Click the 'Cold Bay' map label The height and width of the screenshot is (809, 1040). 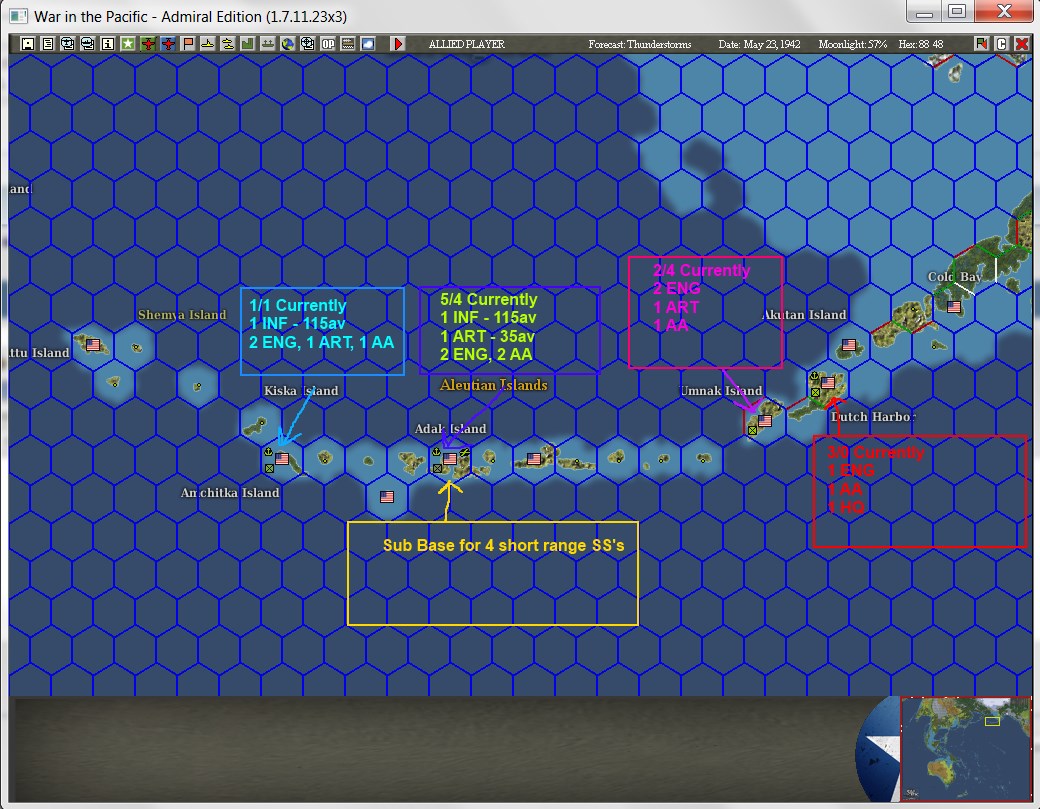pyautogui.click(x=954, y=277)
